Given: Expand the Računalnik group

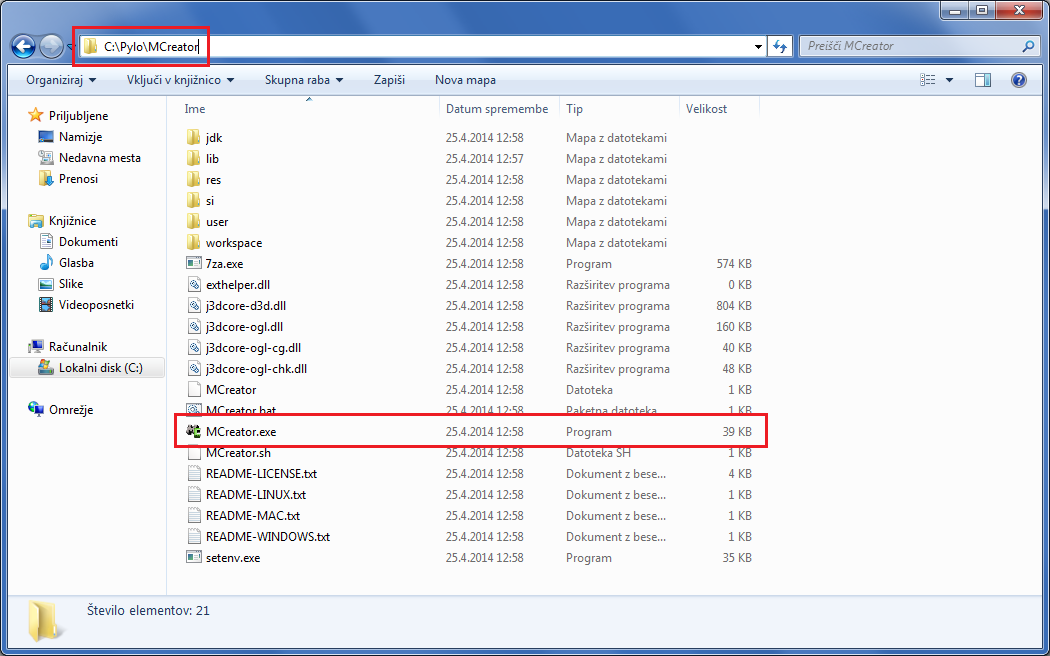Looking at the screenshot, I should [78, 347].
